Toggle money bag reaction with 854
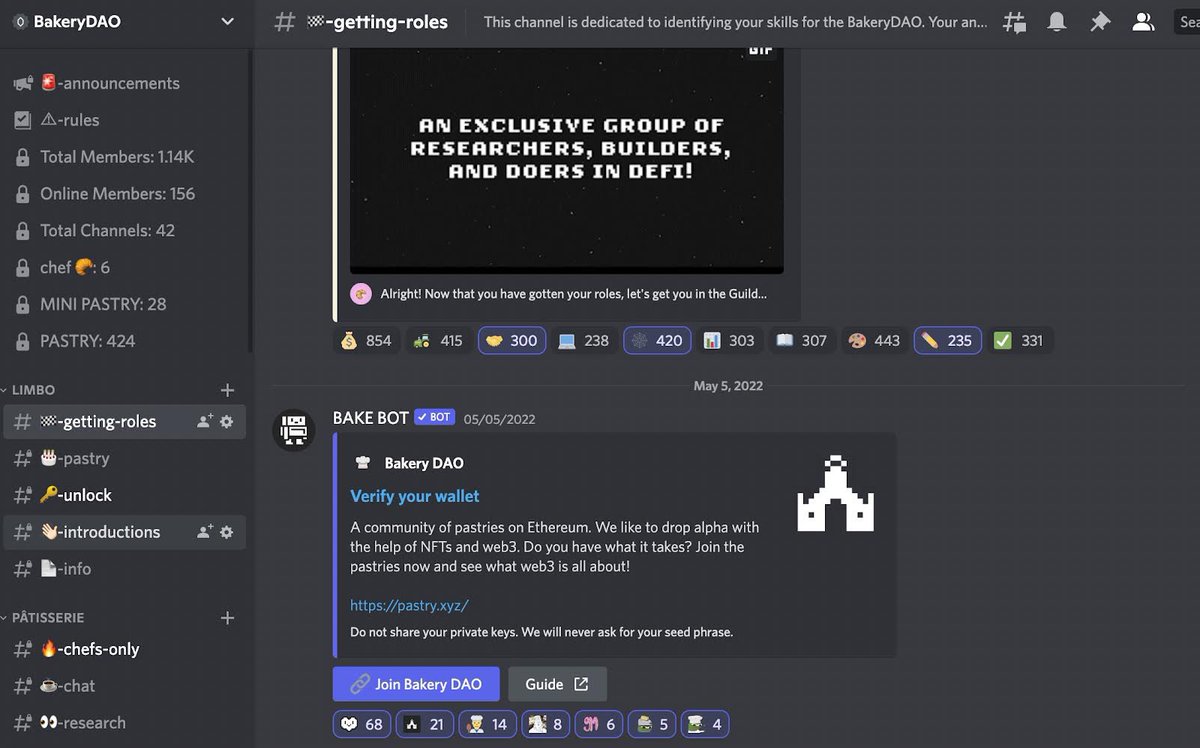1200x748 pixels. tap(365, 340)
